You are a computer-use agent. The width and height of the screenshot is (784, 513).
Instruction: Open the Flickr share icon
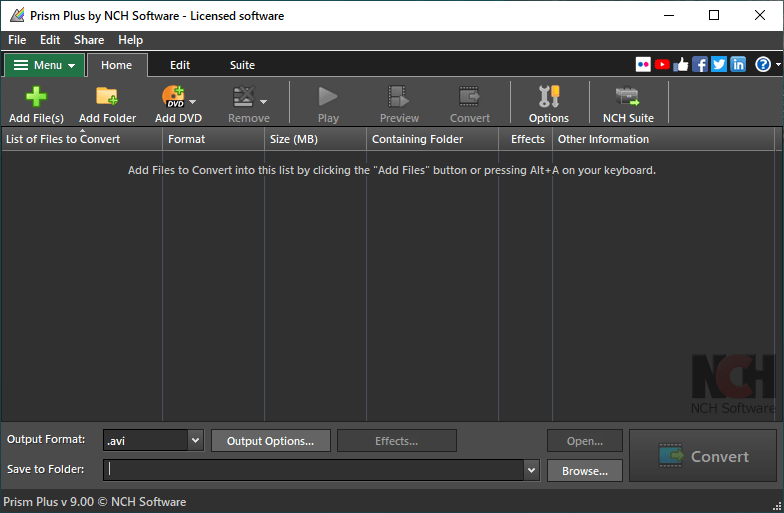pyautogui.click(x=643, y=64)
